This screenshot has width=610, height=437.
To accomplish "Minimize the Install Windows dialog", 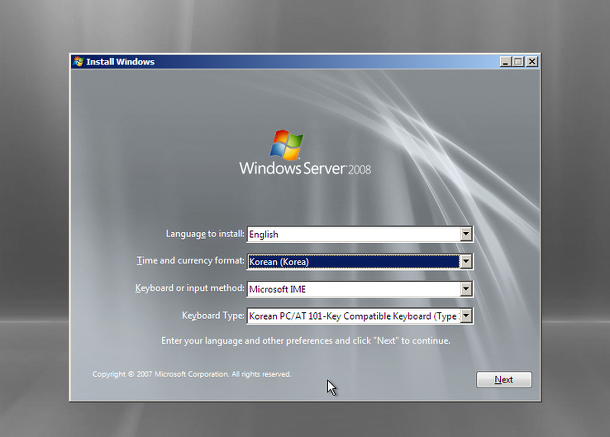I will 505,61.
